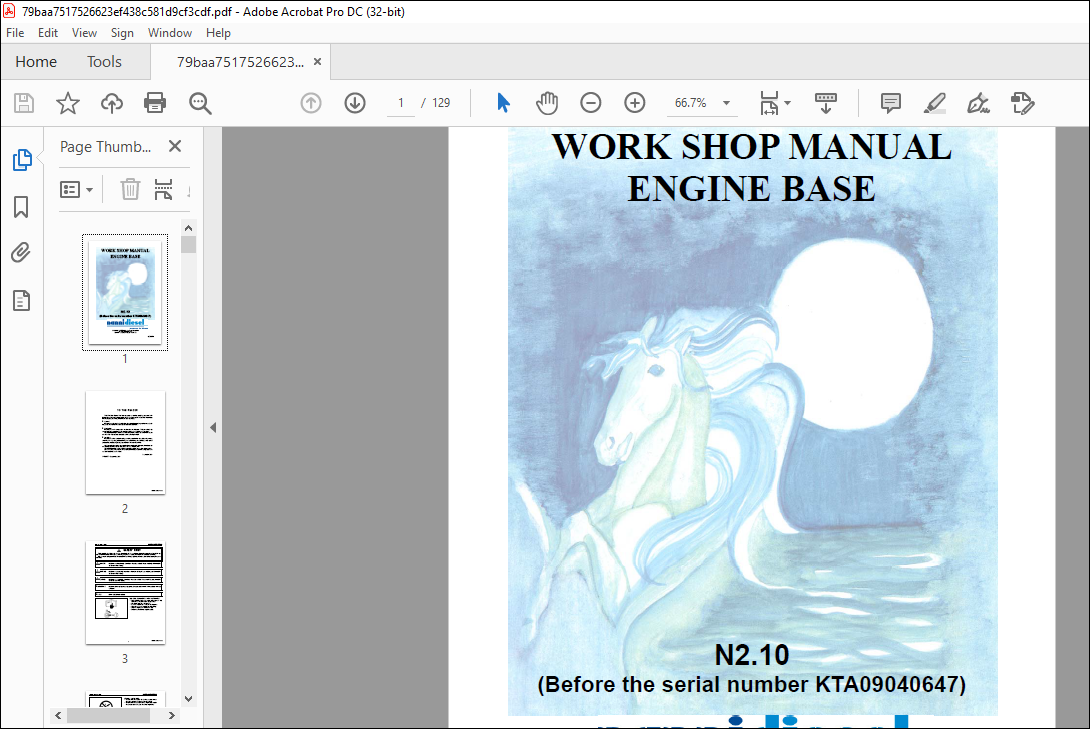Open the Content document panel
Screen dimensions: 1090x729
[21, 300]
